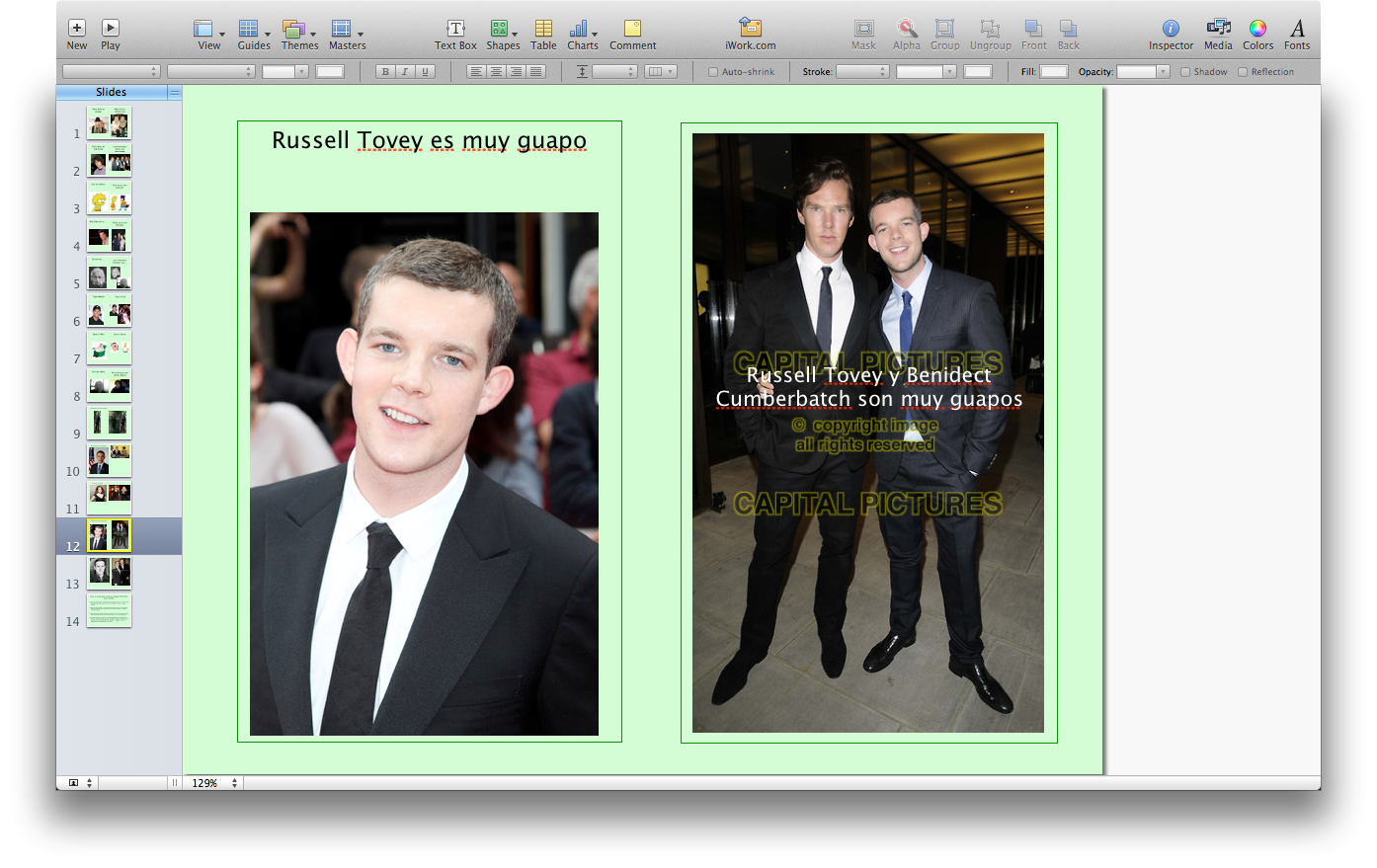The image size is (1377, 868).
Task: Insert a Table via toolbar icon
Action: click(x=543, y=29)
